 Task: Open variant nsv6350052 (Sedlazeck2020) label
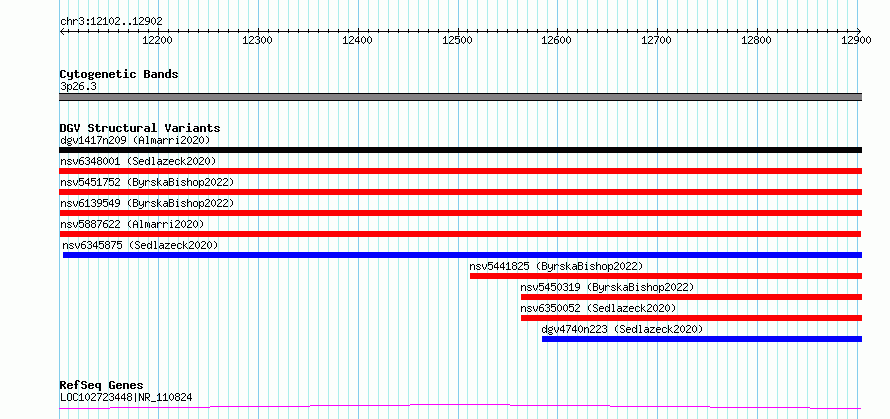[x=598, y=308]
